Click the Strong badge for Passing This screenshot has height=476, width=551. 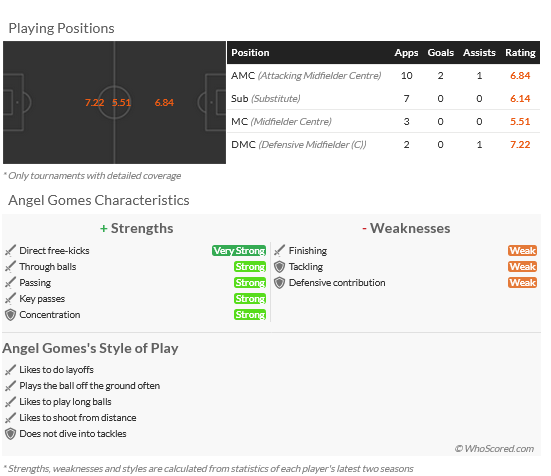[x=250, y=282]
